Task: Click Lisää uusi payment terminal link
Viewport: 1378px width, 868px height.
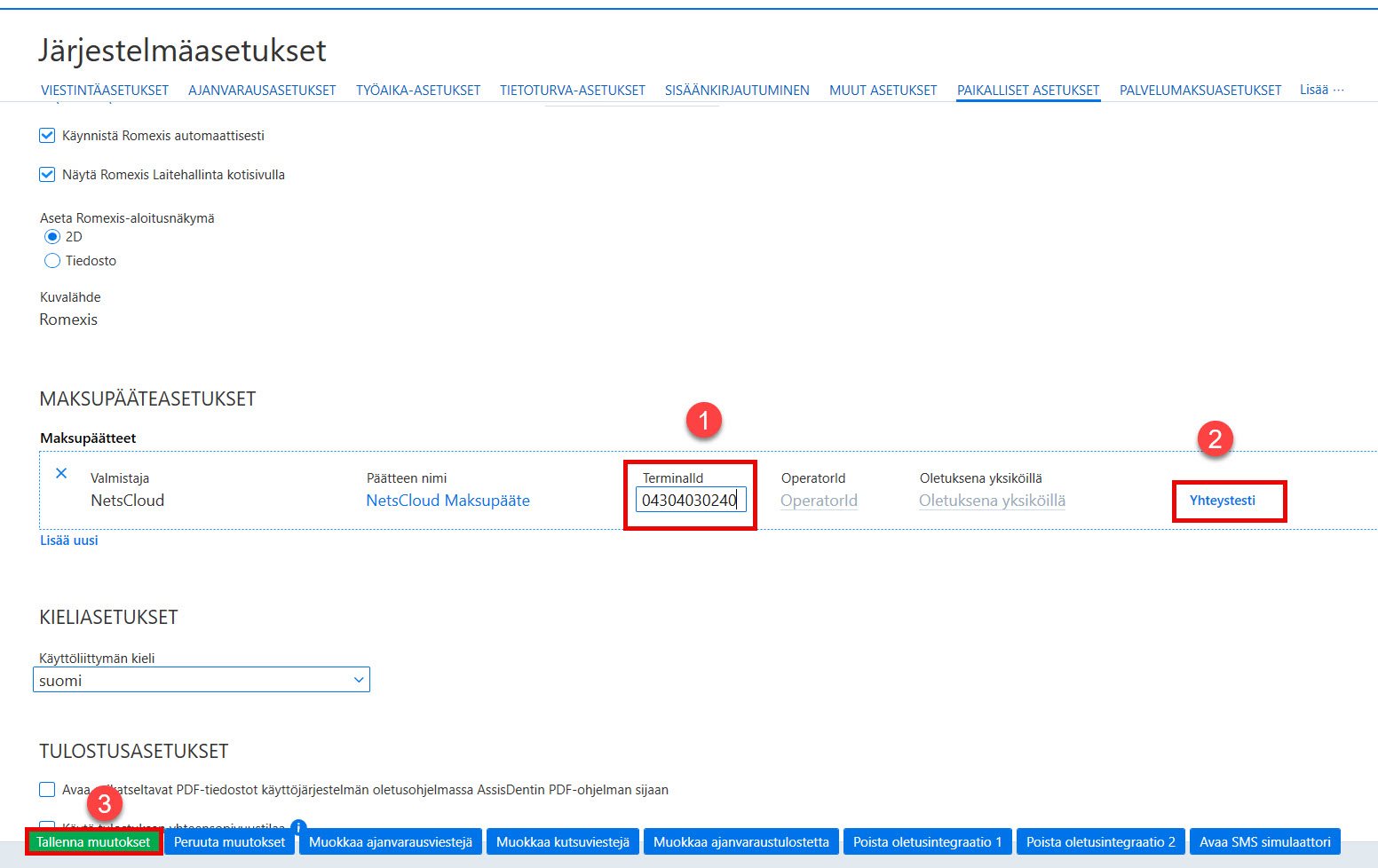Action: 69,541
